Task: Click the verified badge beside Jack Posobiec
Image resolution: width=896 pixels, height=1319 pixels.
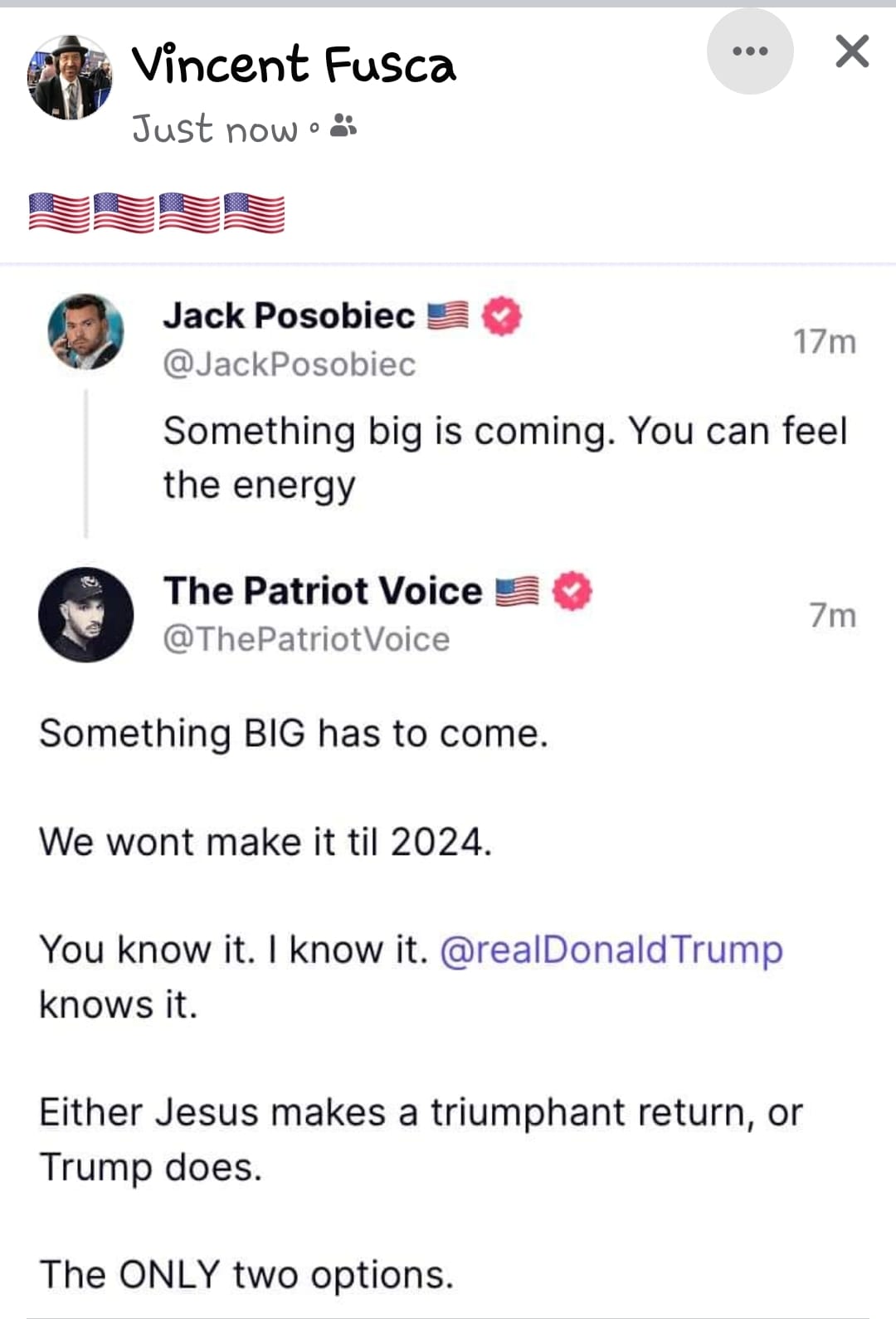Action: 501,316
